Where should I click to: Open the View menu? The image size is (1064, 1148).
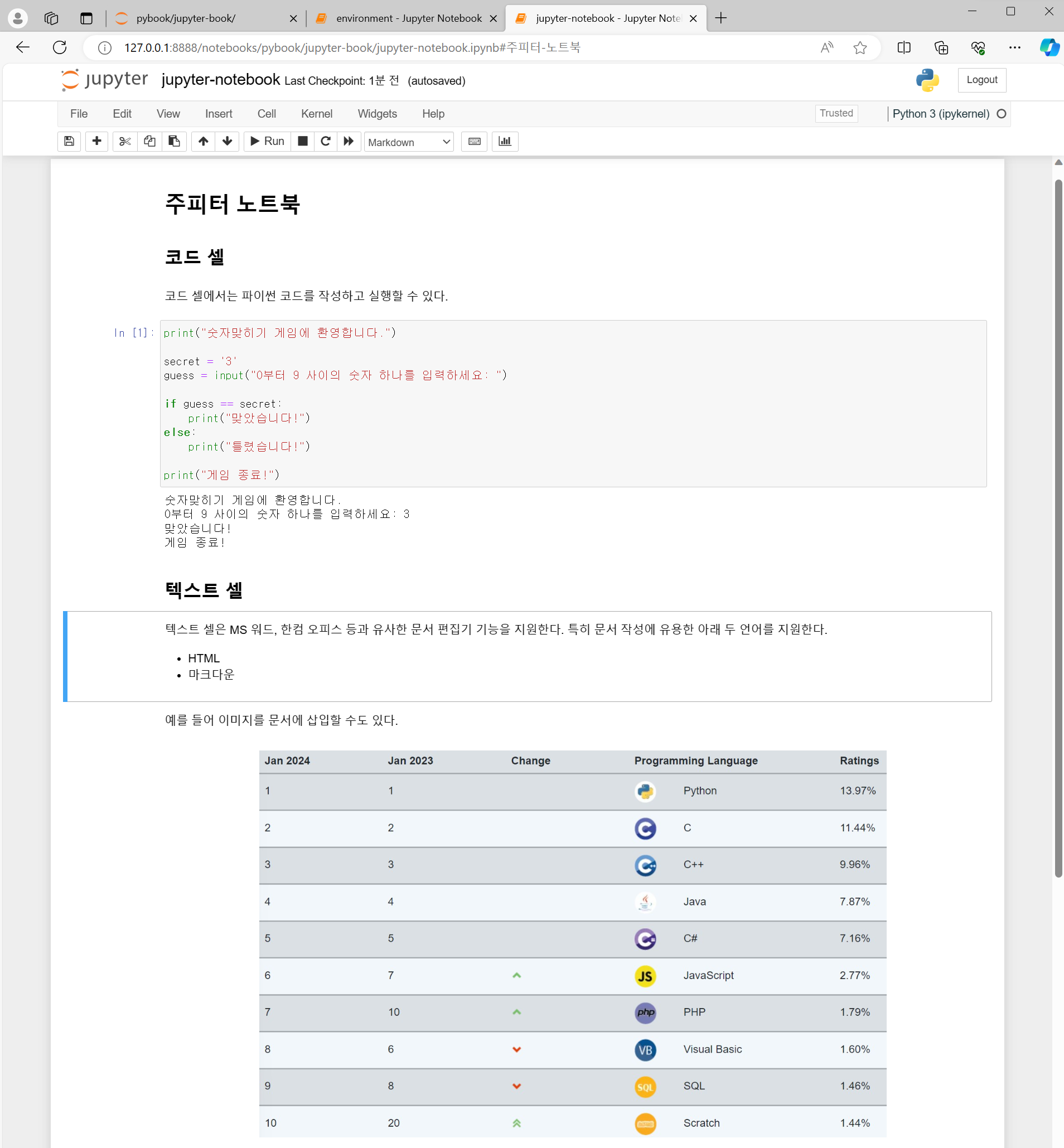pos(168,113)
